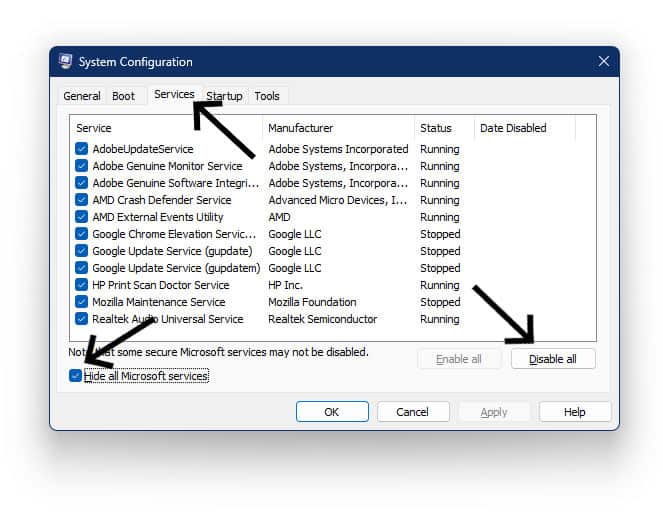Click manufacturer Mozilla Foundation
The image size is (663, 519).
click(312, 302)
